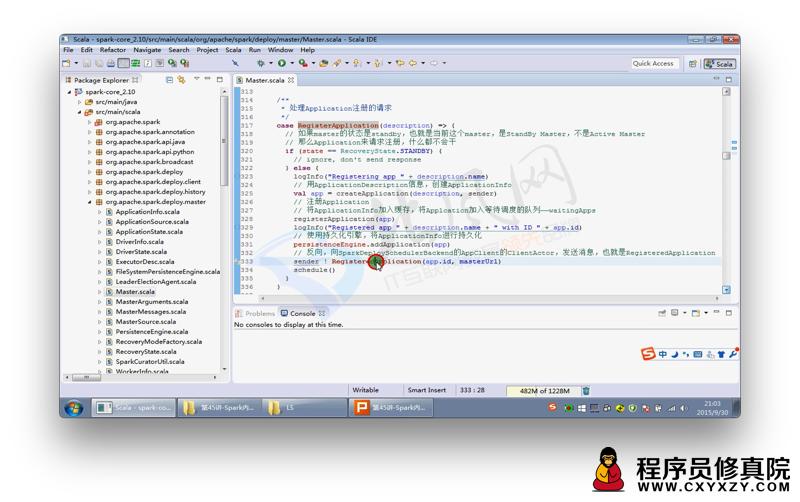Viewport: 800px width, 502px height.
Task: Click the Sogou toolbar wrench settings icon
Action: tap(733, 354)
